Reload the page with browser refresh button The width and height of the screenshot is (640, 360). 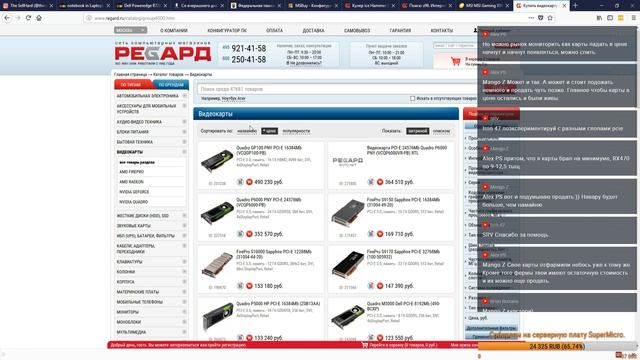coord(28,18)
